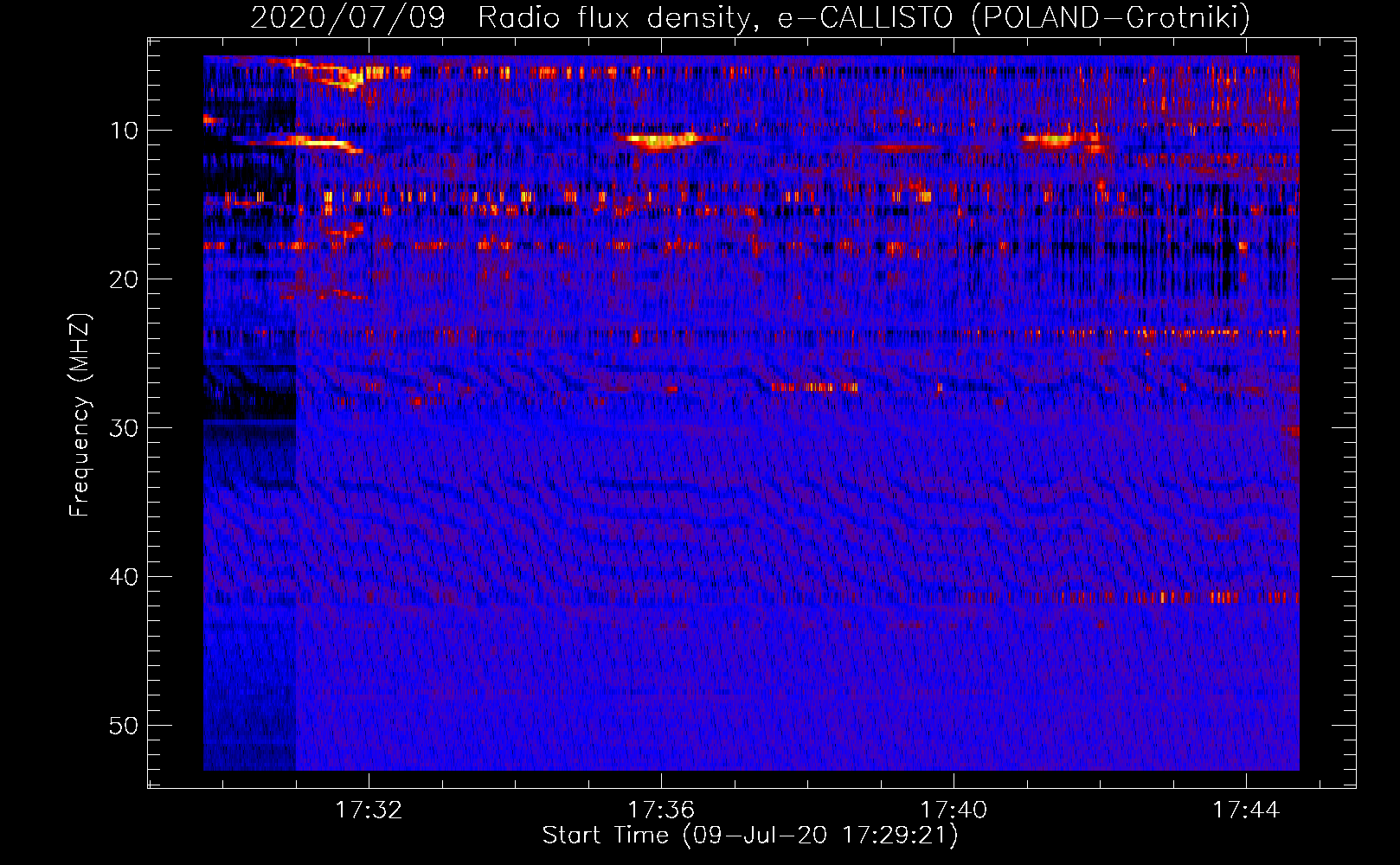
Task: Click the 'Start Time (09-Jul-20 17:29:21)' label
Action: [x=750, y=836]
